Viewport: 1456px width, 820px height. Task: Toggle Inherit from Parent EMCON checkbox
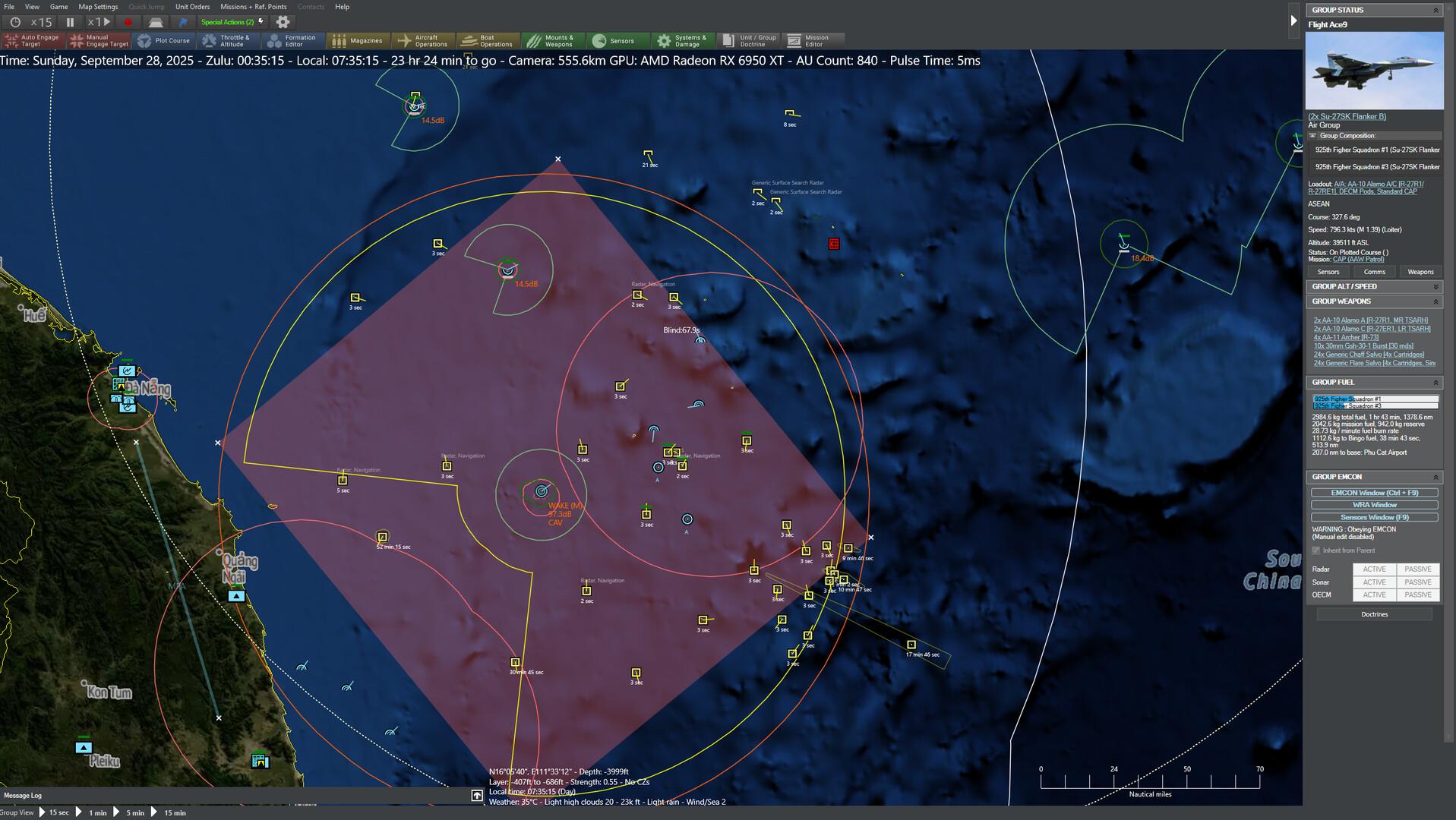pyautogui.click(x=1317, y=550)
